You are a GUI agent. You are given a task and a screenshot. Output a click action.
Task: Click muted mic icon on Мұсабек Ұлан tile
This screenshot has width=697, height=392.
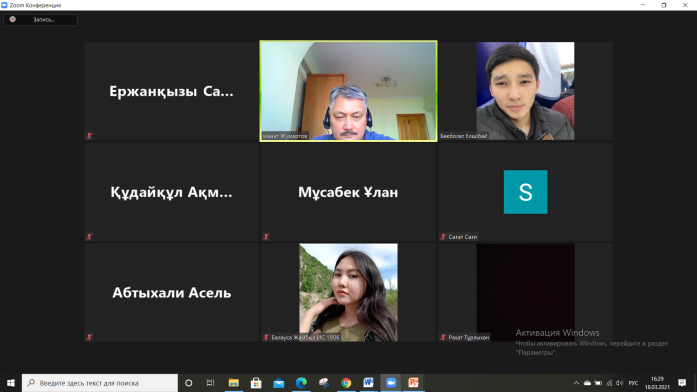pyautogui.click(x=266, y=236)
